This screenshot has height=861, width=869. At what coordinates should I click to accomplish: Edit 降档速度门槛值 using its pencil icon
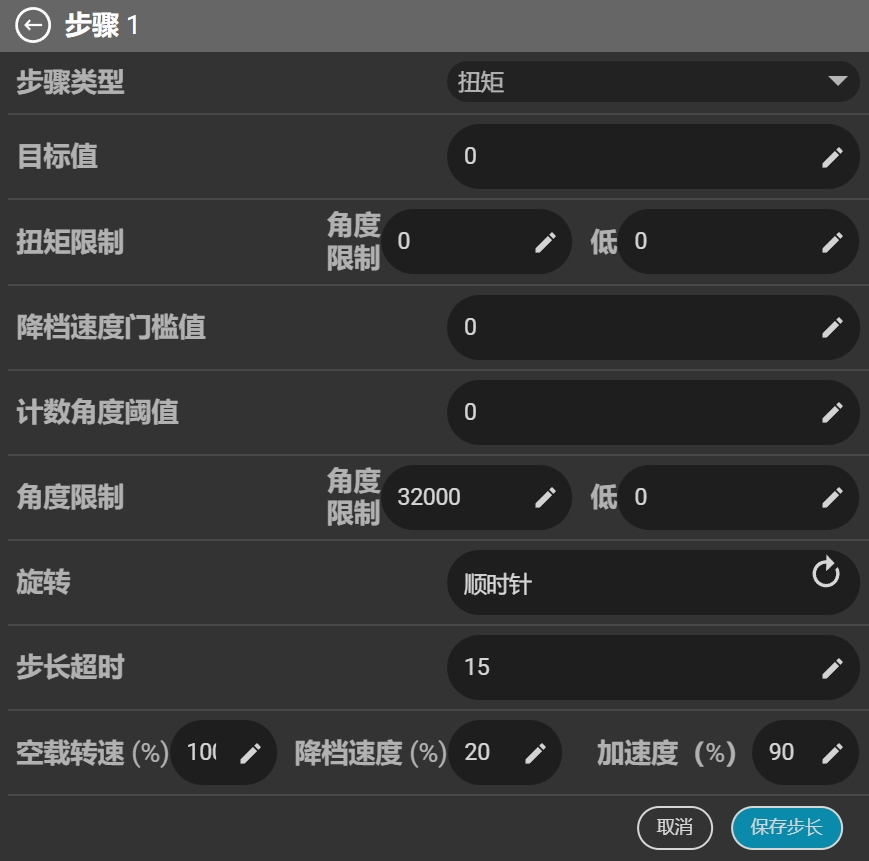[832, 327]
